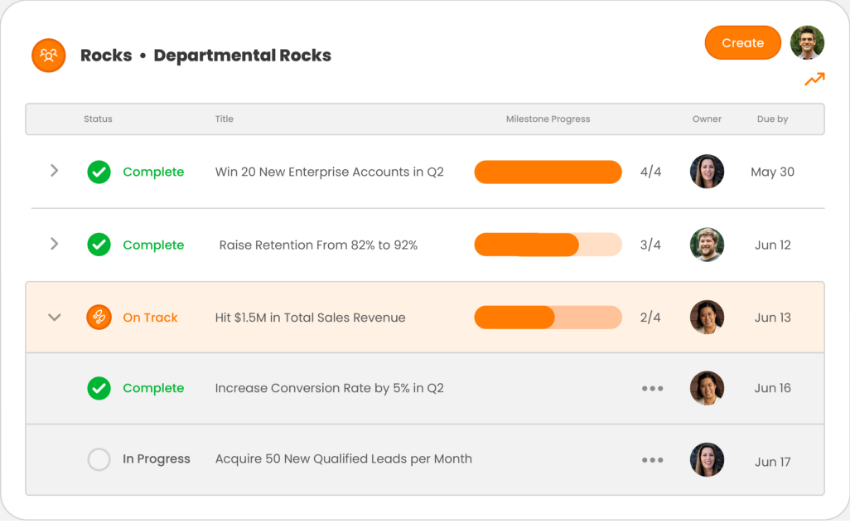The image size is (850, 521).
Task: Click the Create button
Action: pyautogui.click(x=742, y=43)
